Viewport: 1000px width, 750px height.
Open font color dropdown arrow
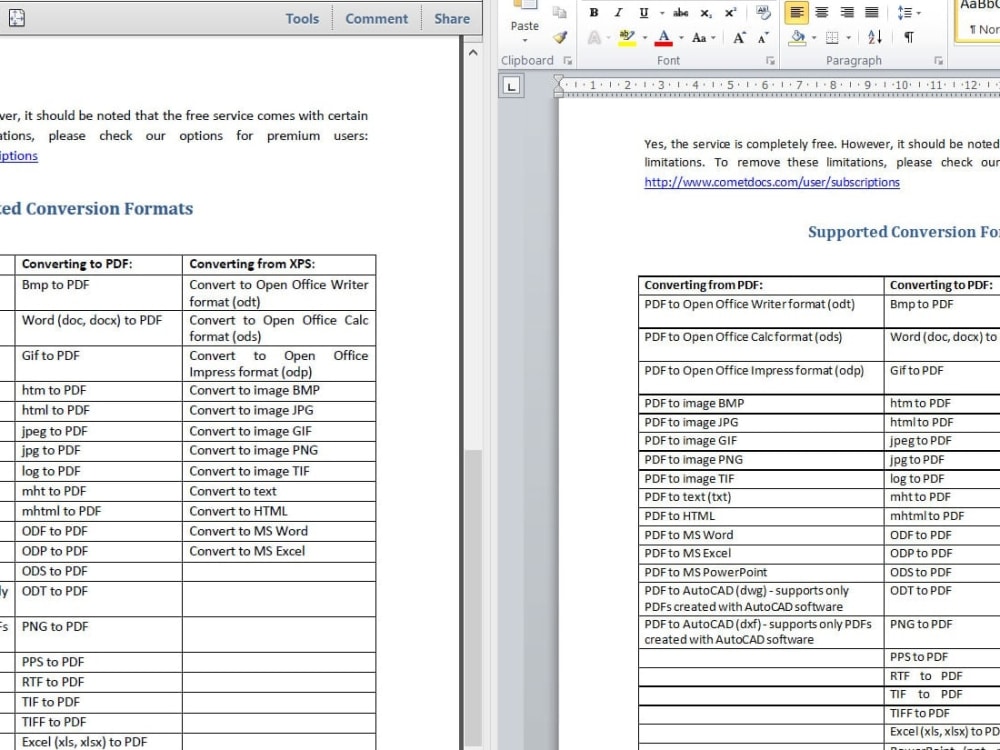tap(681, 38)
